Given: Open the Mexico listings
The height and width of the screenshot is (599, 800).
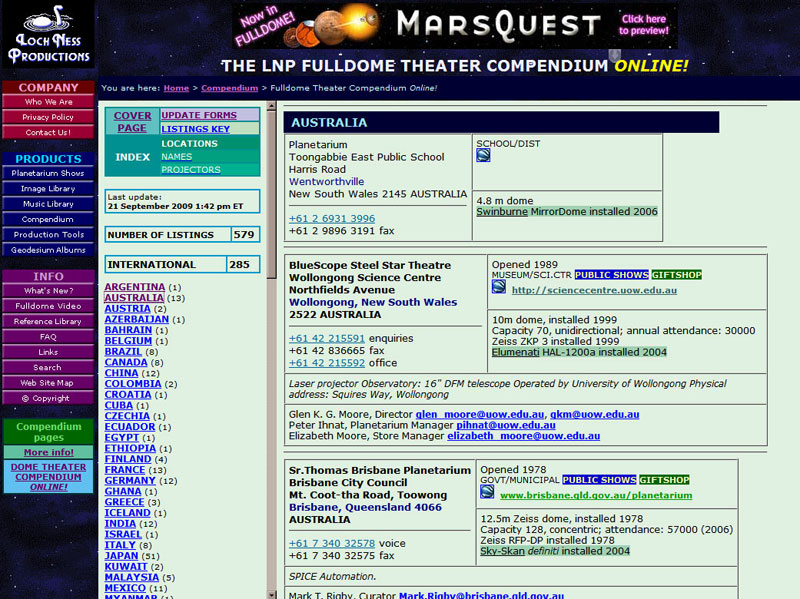Looking at the screenshot, I should [x=125, y=587].
